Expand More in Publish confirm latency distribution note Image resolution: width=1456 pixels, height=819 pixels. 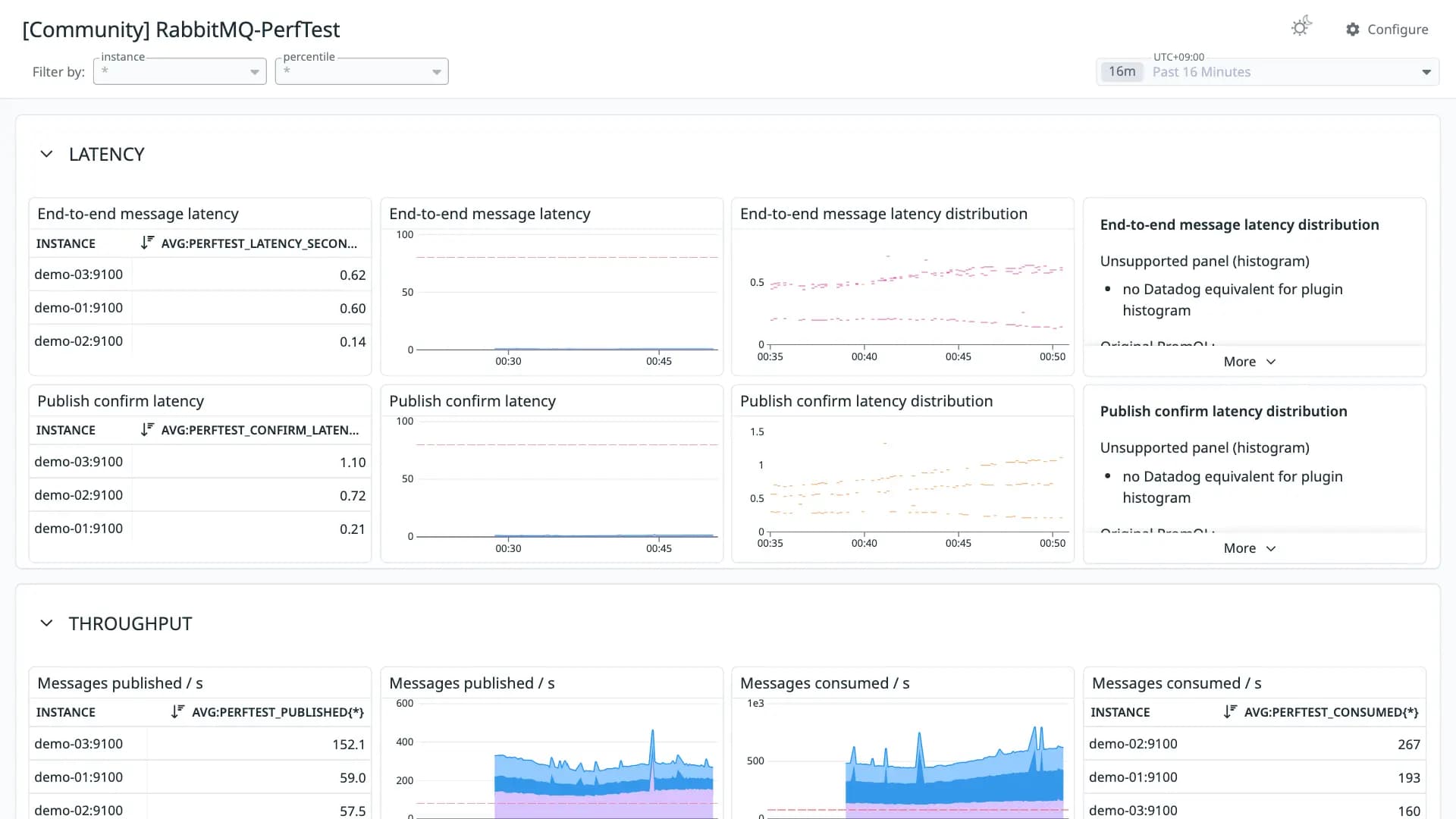pos(1250,548)
